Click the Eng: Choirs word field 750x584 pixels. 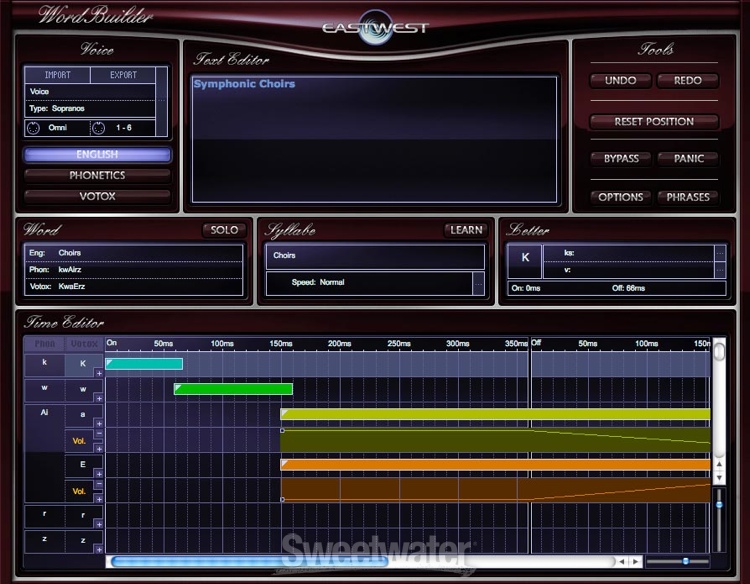pyautogui.click(x=133, y=253)
